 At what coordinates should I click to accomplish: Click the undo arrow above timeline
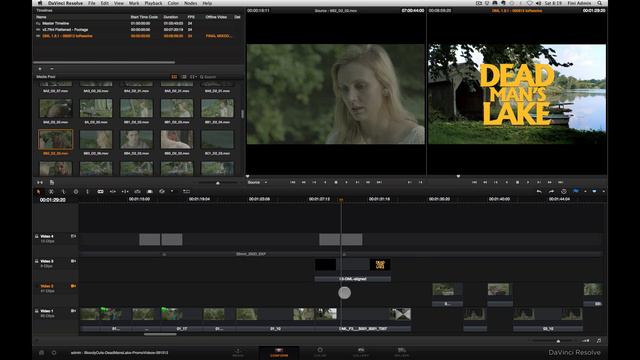(x=539, y=191)
